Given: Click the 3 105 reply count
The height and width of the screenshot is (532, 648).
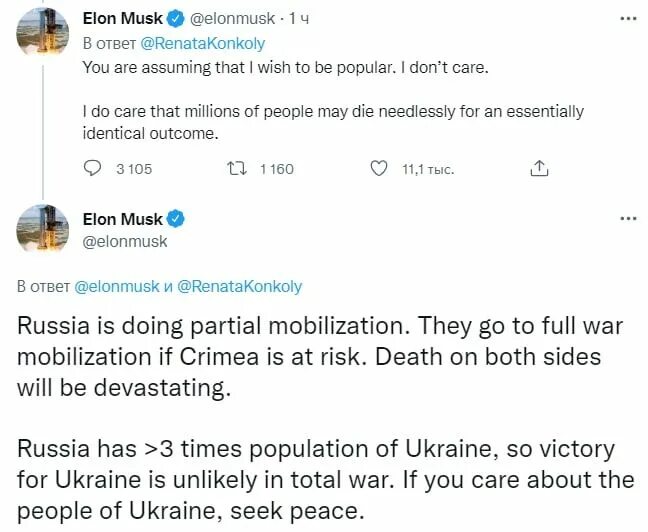Looking at the screenshot, I should (x=134, y=169).
